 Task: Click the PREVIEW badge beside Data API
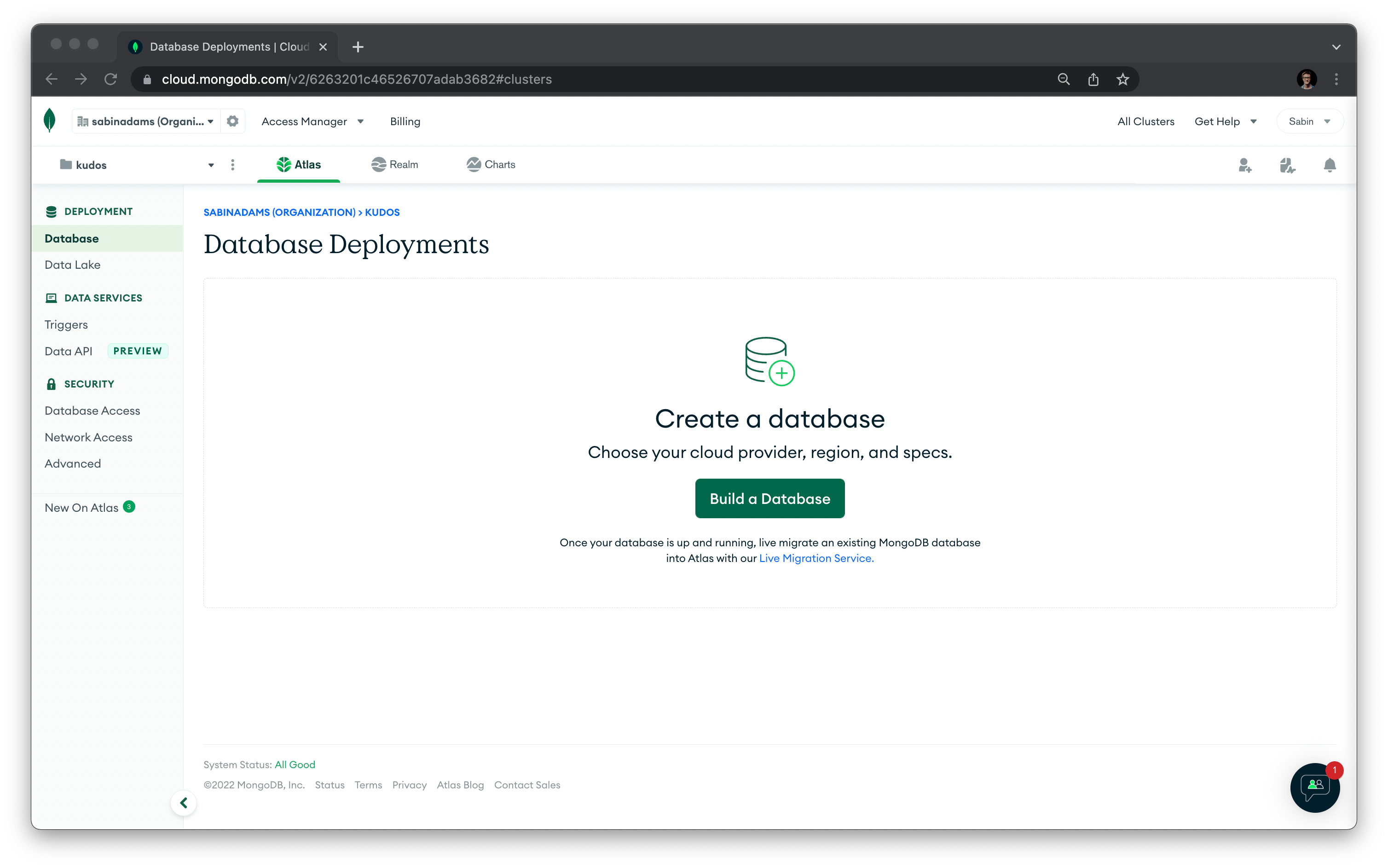(138, 351)
